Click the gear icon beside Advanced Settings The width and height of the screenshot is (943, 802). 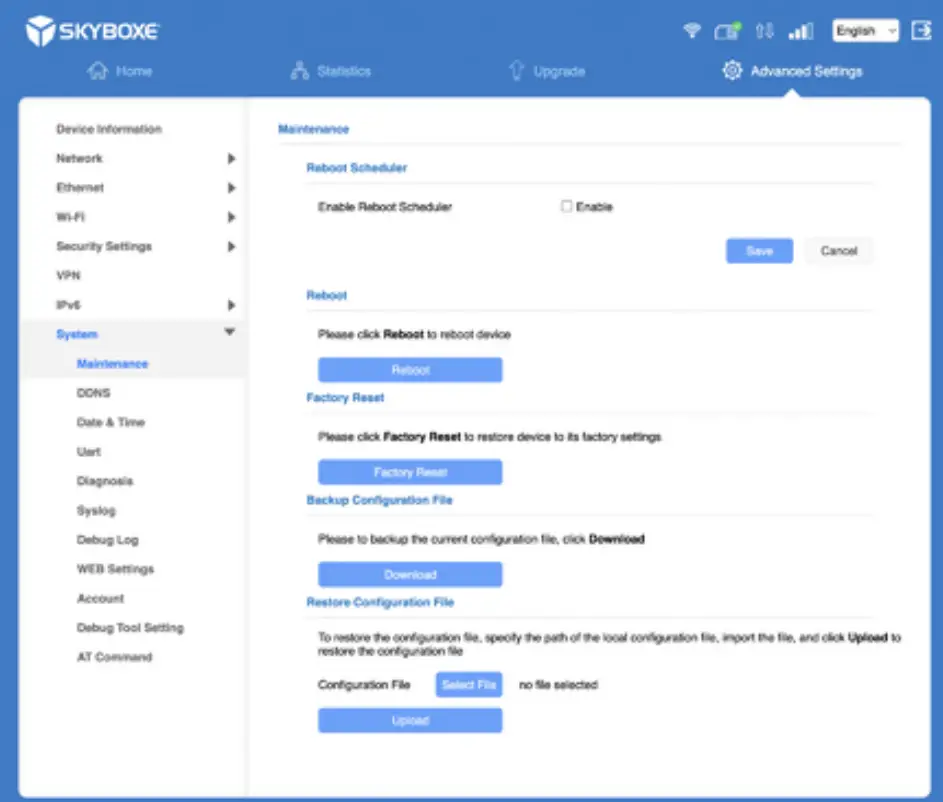(x=733, y=70)
